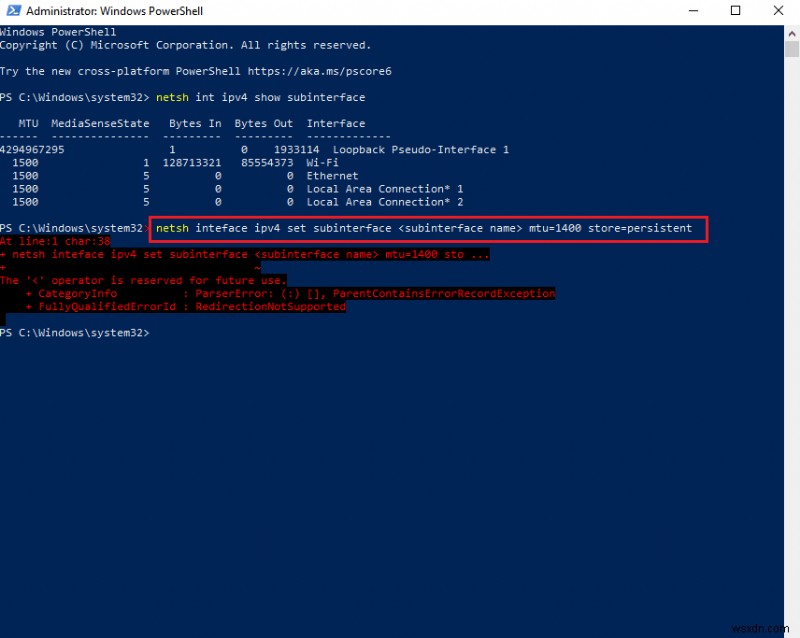Click the title 'Administrator: Windows PowerShell'
800x638 pixels.
[x=114, y=11]
